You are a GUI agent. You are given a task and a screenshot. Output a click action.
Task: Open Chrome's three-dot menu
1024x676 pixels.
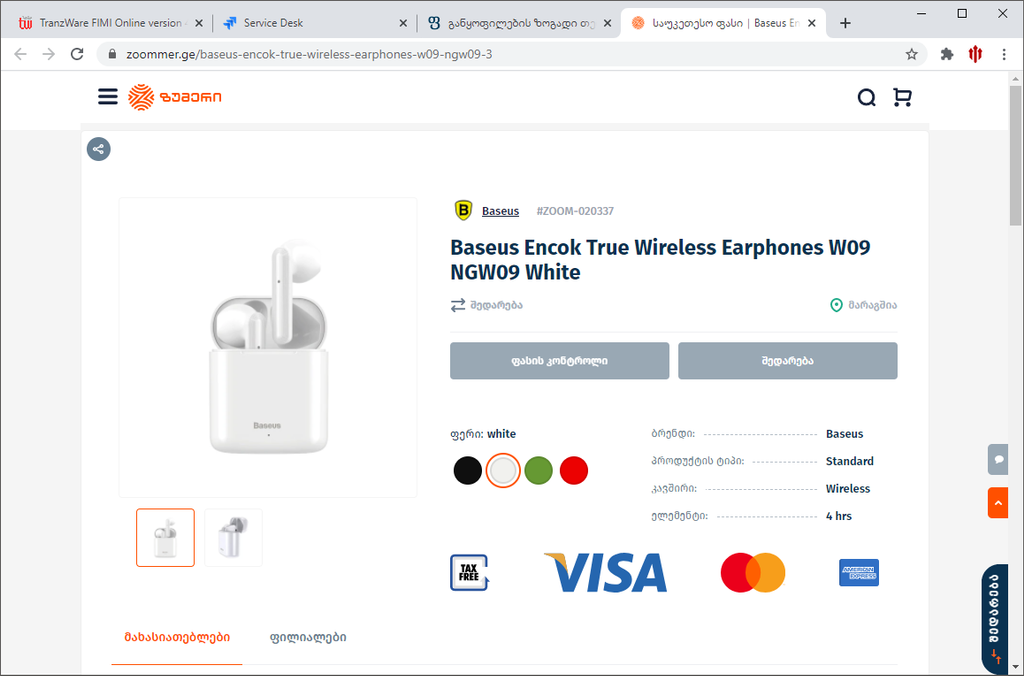tap(1004, 54)
